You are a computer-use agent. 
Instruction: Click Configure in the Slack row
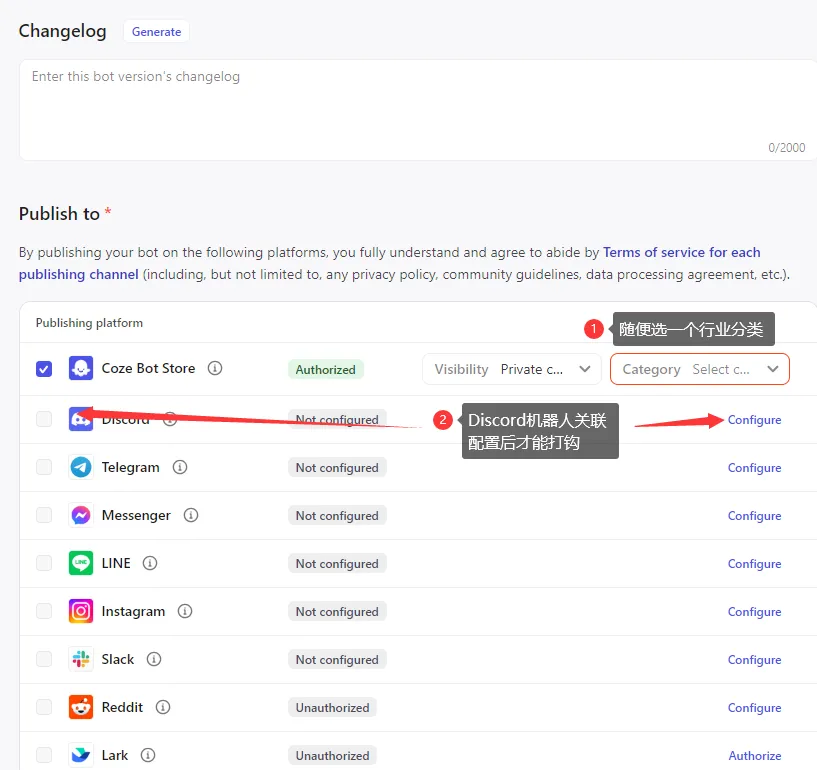click(x=754, y=660)
